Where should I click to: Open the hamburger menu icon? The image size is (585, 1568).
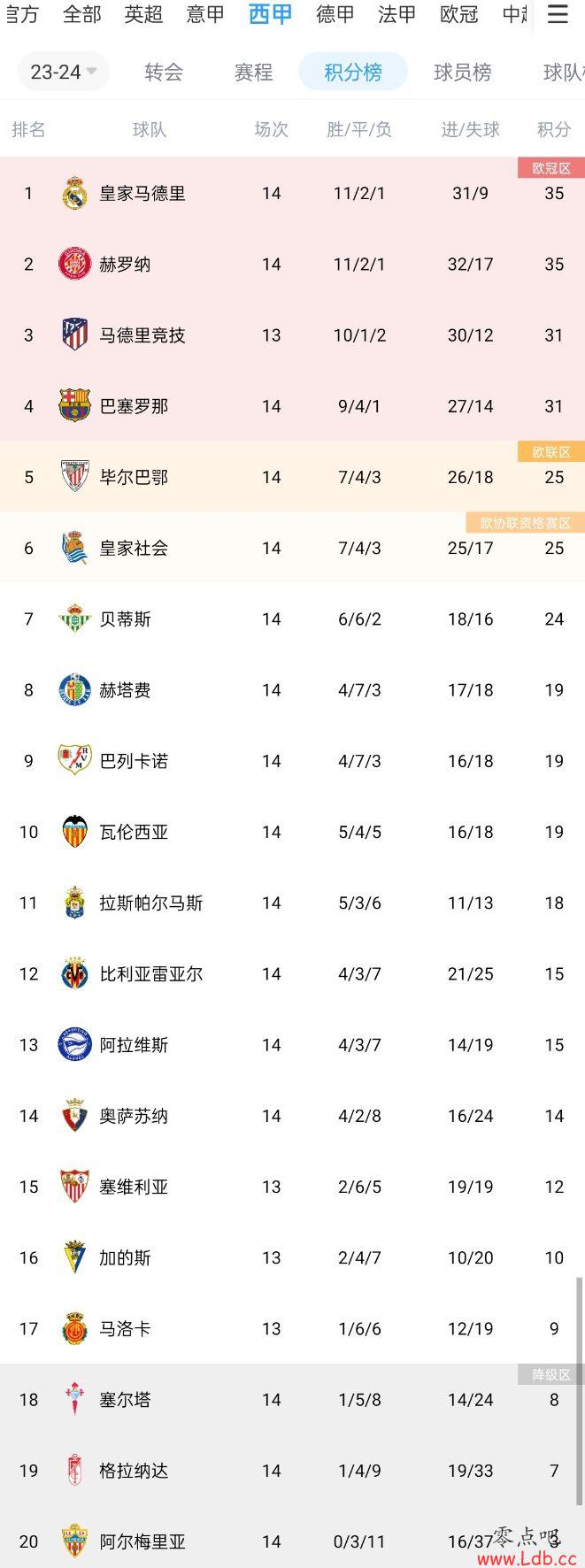pyautogui.click(x=558, y=14)
